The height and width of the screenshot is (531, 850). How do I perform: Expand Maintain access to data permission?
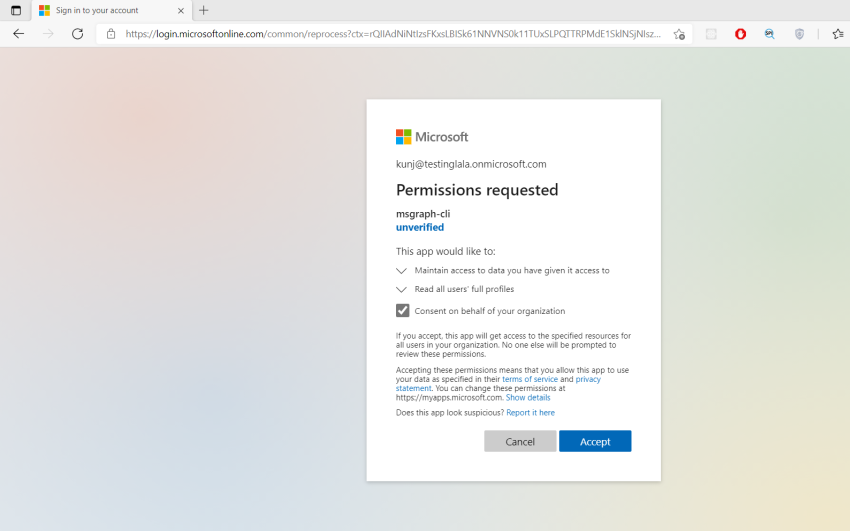click(x=402, y=271)
